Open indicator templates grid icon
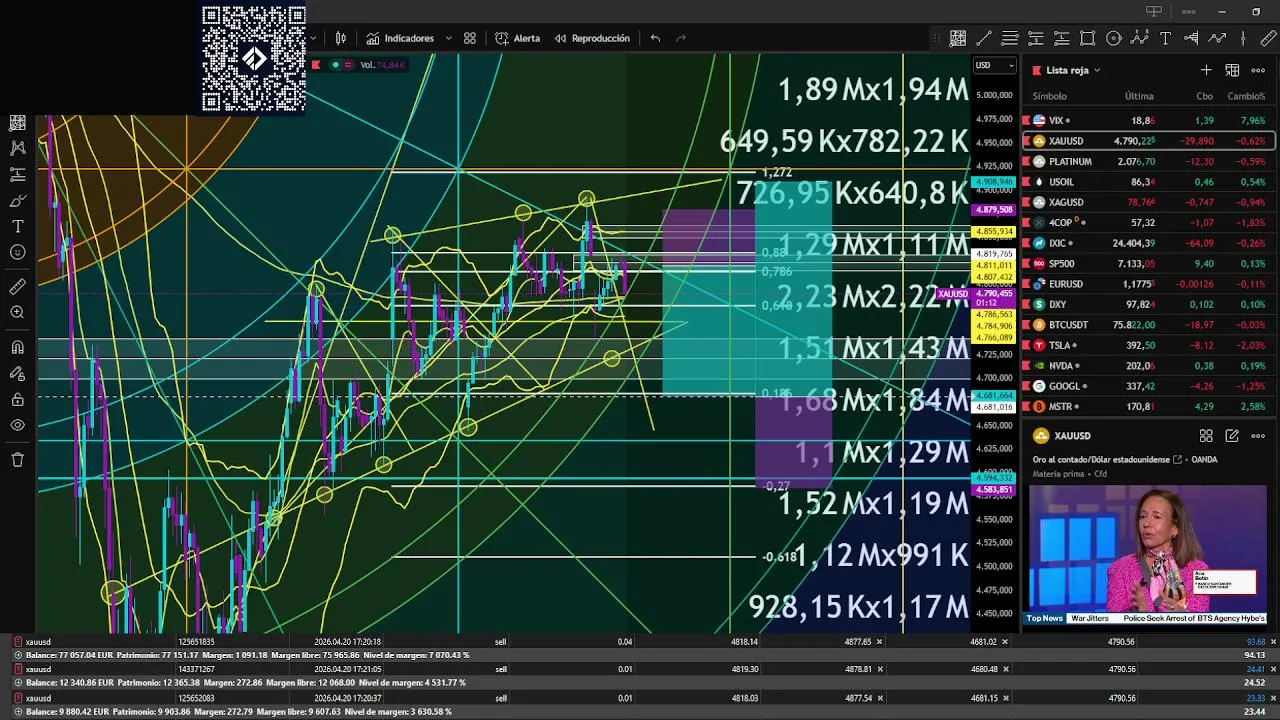 [470, 38]
